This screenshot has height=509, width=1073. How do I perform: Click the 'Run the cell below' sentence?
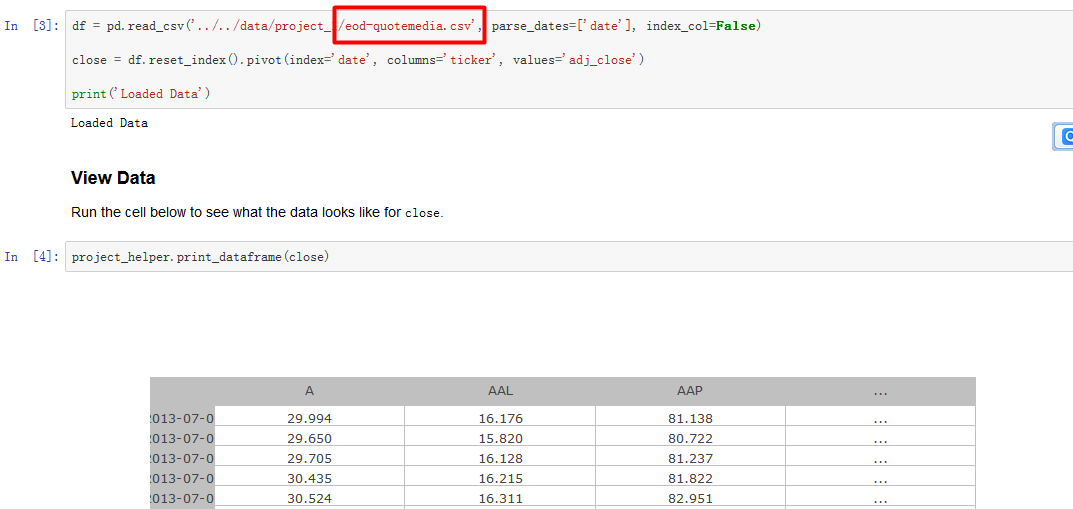point(256,213)
